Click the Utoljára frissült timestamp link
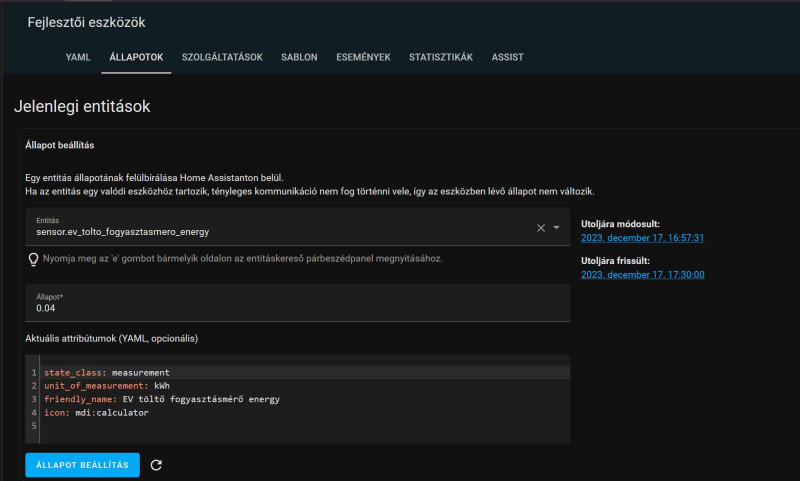This screenshot has width=800, height=481. tap(643, 274)
